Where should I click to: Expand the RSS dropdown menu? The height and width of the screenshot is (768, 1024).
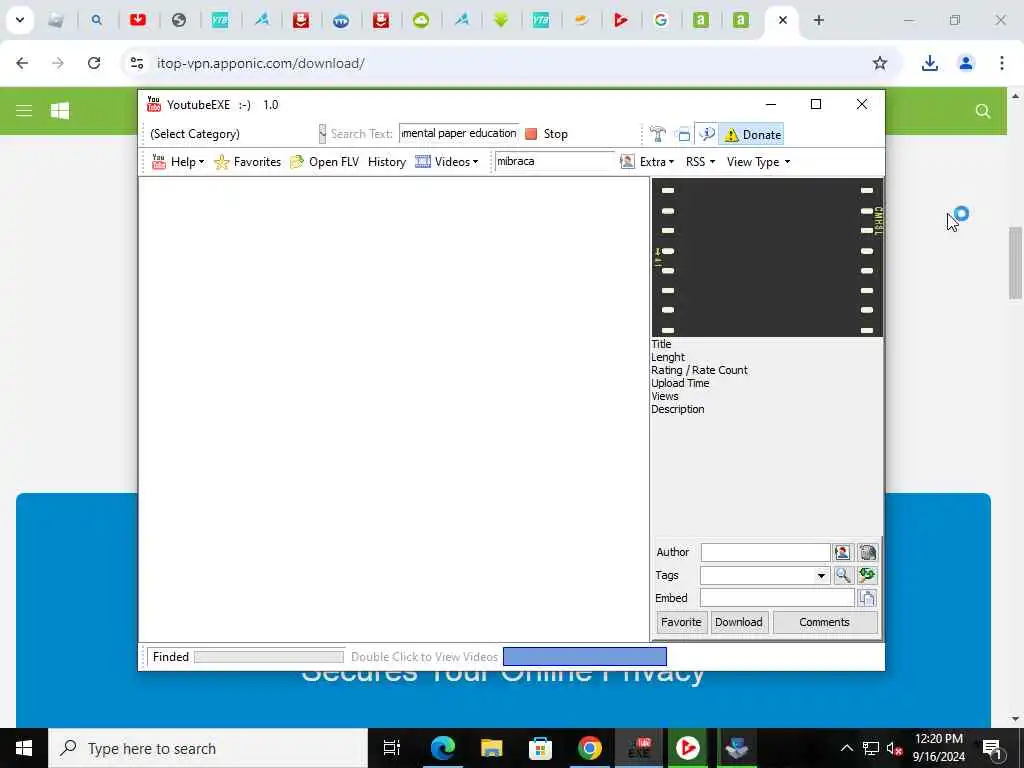[700, 162]
